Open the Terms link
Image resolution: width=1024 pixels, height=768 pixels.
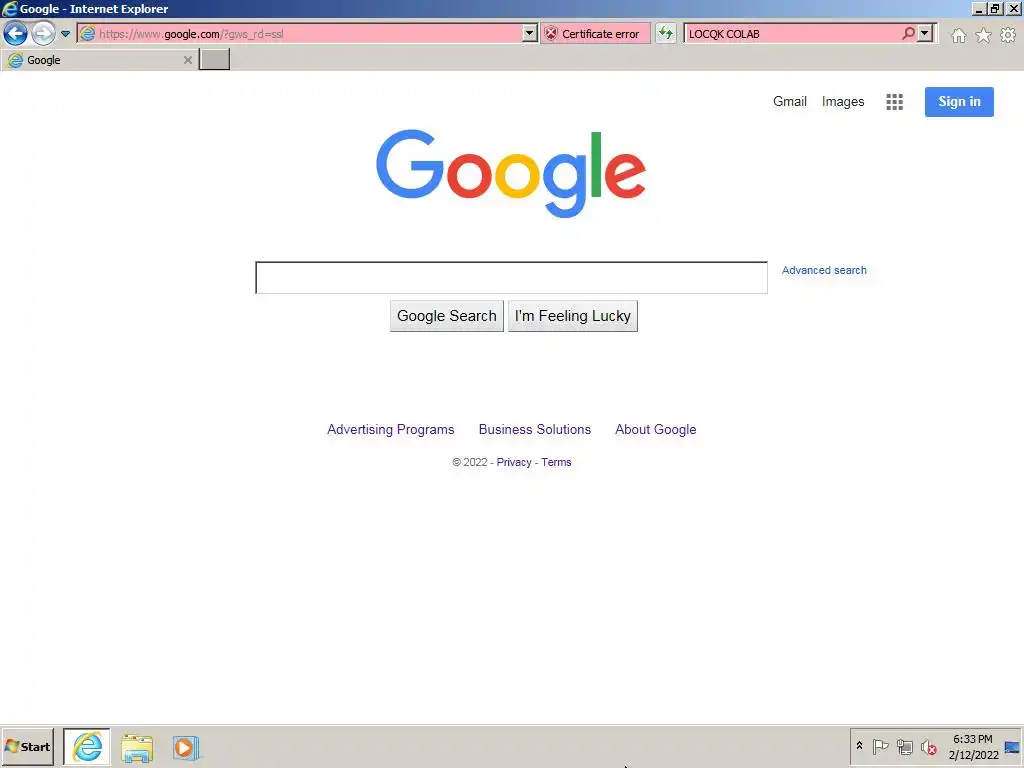[x=556, y=462]
